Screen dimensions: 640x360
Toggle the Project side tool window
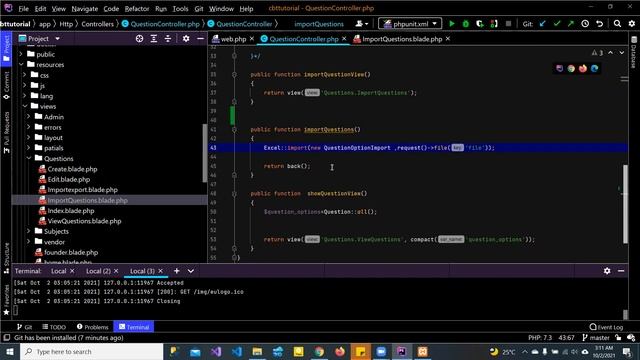pos(6,48)
